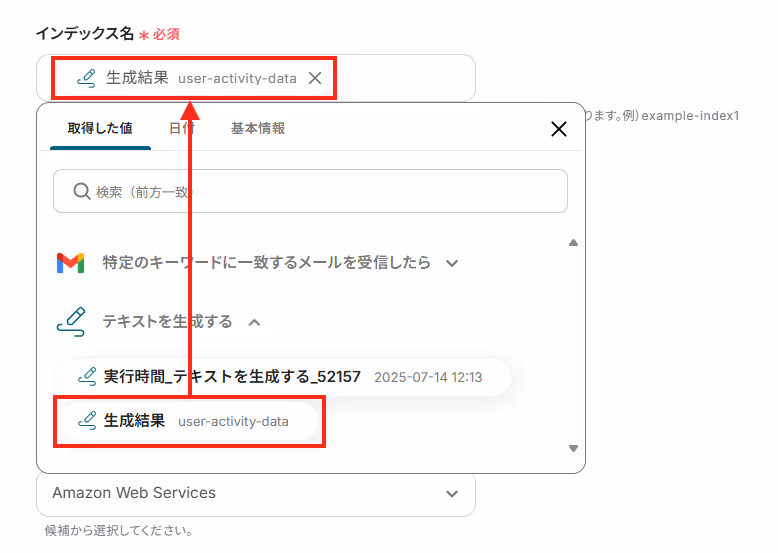Click the インデックス名 input field

pos(256,78)
